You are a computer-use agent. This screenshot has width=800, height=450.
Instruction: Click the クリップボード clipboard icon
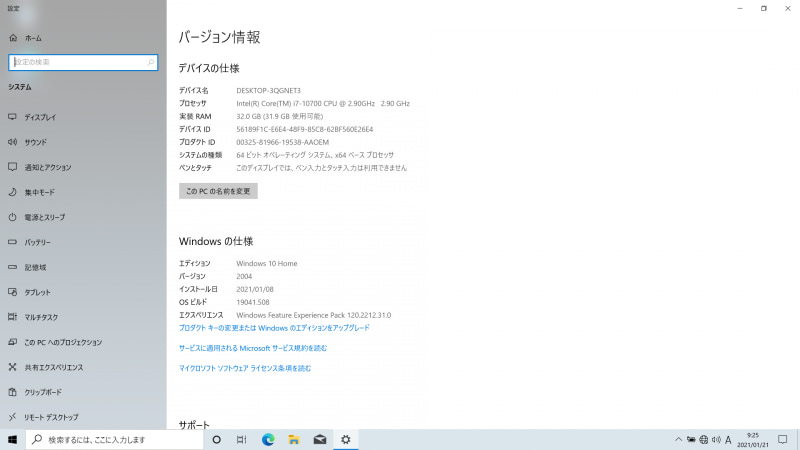point(13,392)
